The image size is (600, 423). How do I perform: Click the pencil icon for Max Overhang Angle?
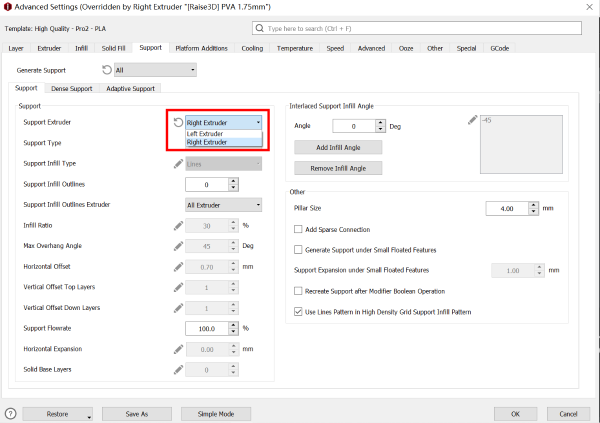pyautogui.click(x=178, y=246)
